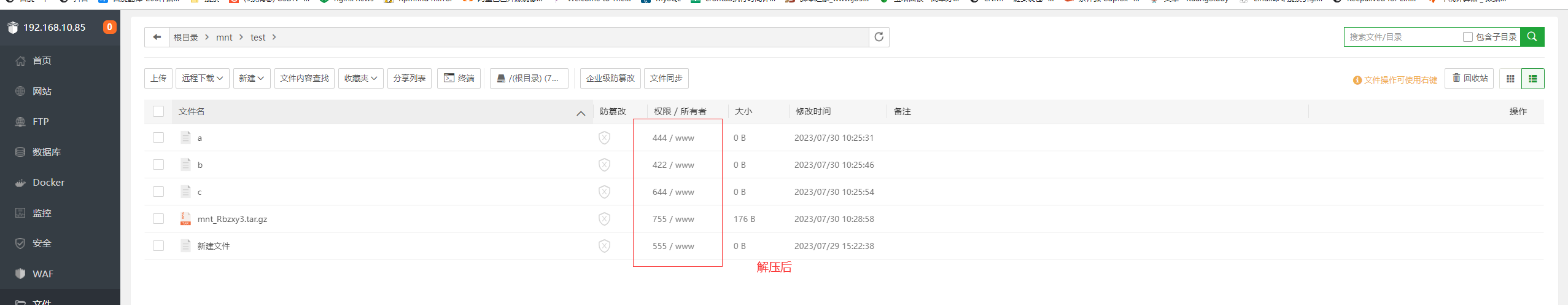Click the shield icon for 新建文件
1568x305 pixels.
click(605, 246)
